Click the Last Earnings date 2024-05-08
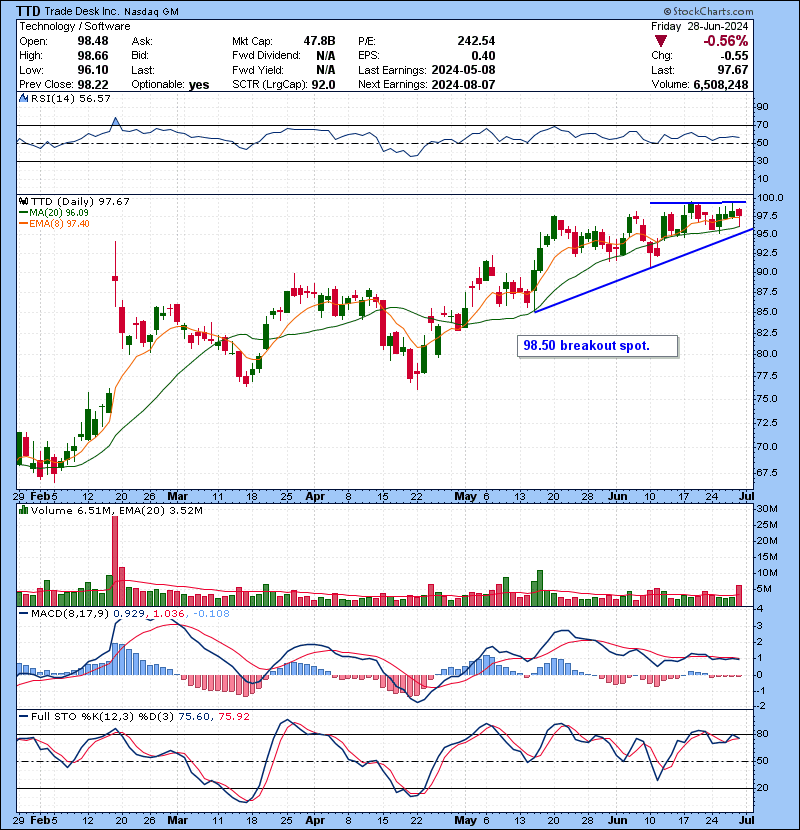This screenshot has width=800, height=830. pos(463,70)
